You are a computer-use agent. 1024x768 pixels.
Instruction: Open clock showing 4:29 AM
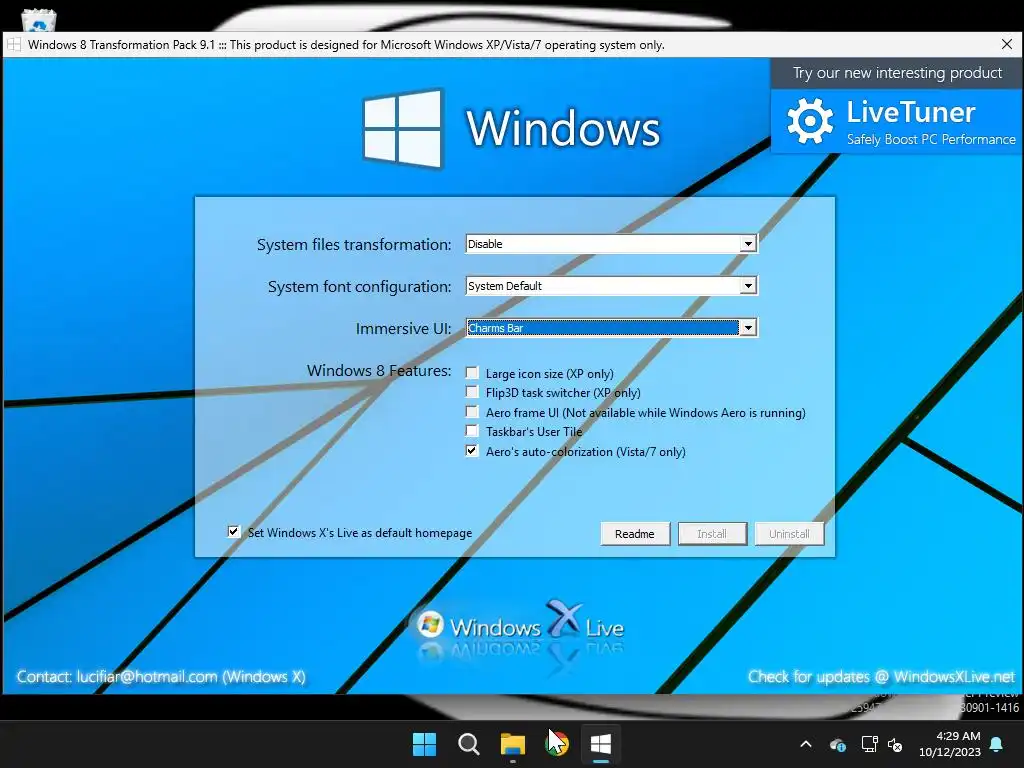coord(950,744)
